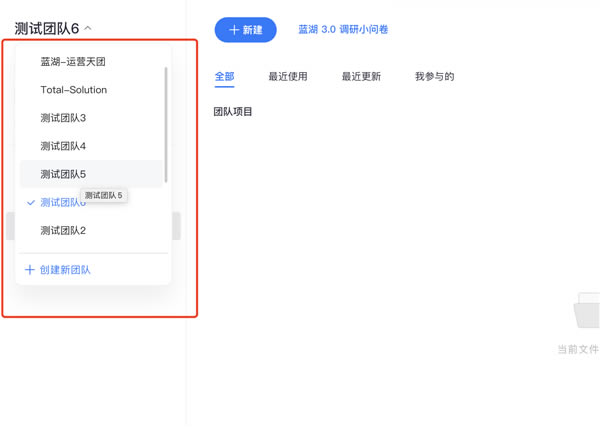This screenshot has height=427, width=600.
Task: Click the plus icon inside 新建 button
Action: point(234,30)
